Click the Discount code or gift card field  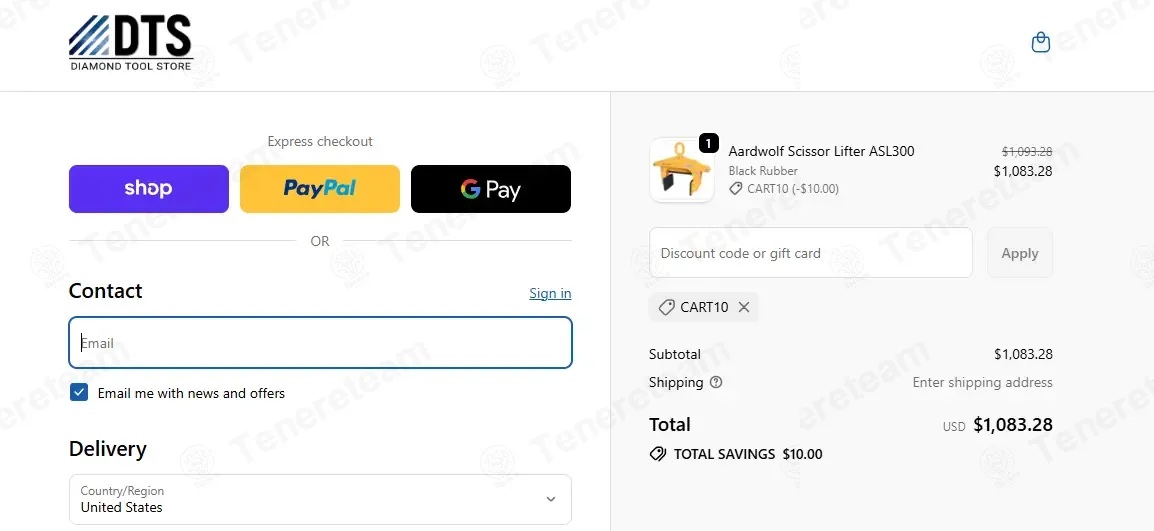pos(810,253)
